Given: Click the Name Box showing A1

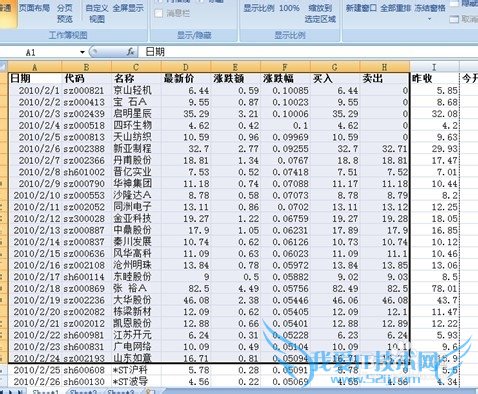Looking at the screenshot, I should (40, 52).
